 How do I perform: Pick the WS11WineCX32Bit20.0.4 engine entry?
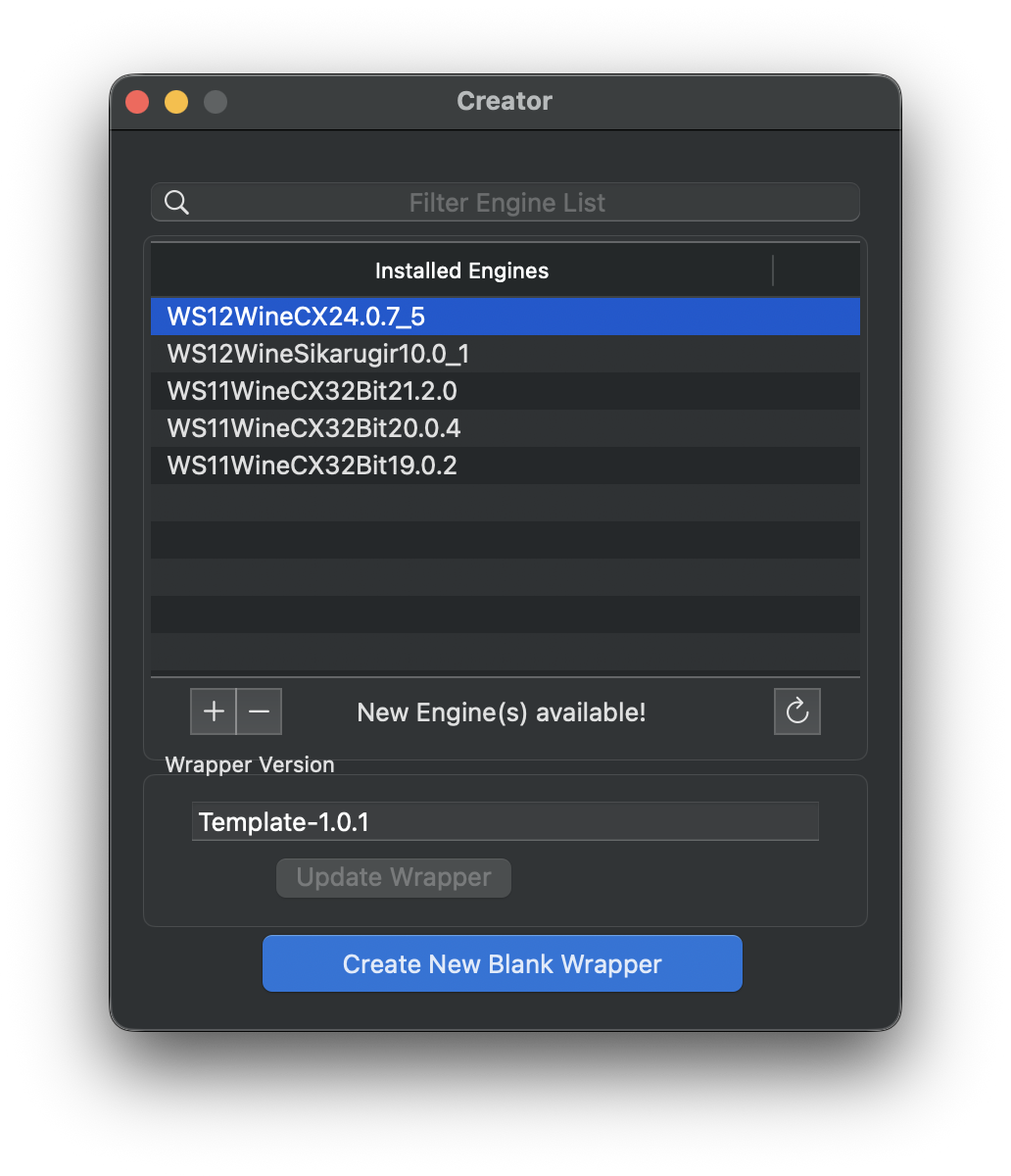pos(313,428)
